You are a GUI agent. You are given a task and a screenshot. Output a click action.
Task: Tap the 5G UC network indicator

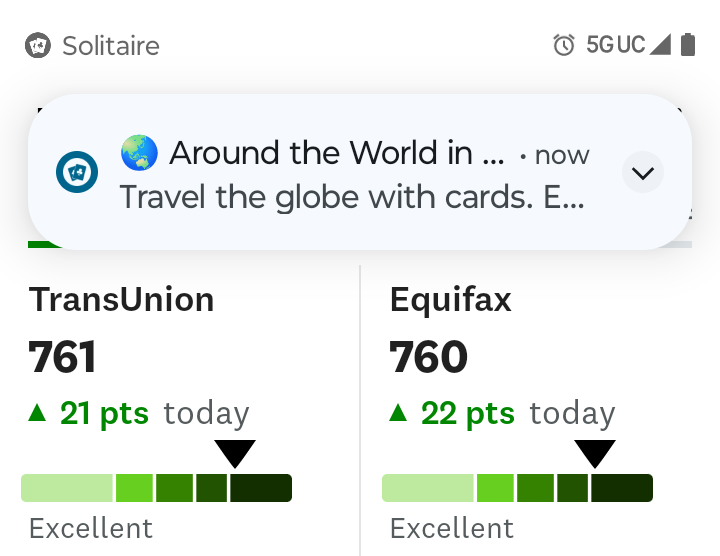click(615, 45)
